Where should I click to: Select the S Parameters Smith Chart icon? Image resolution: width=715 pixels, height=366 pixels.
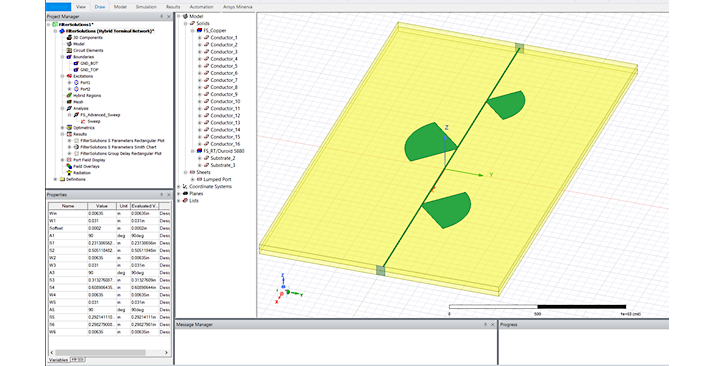coord(76,147)
